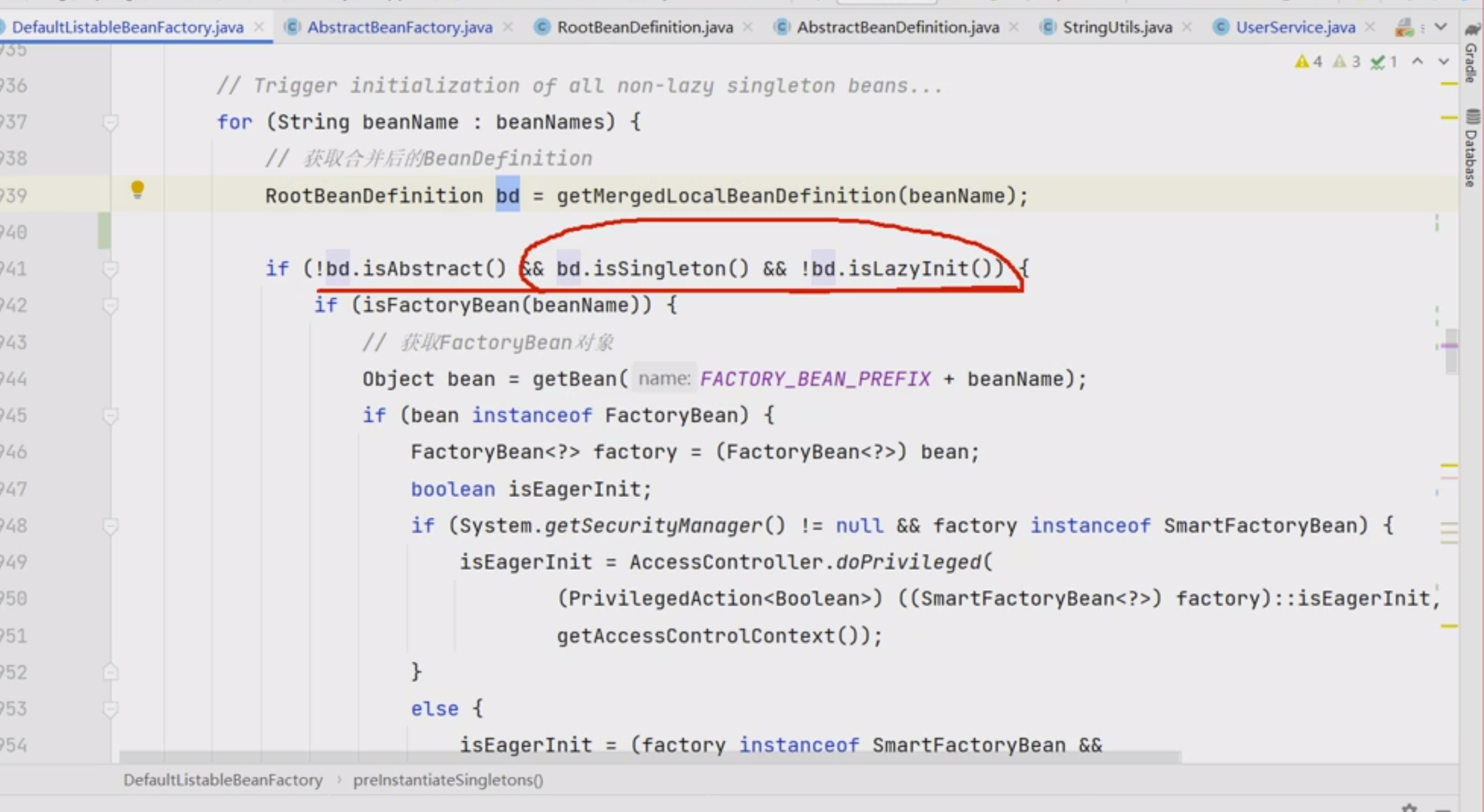The width and height of the screenshot is (1484, 812).
Task: Click DefaultListableBeanFactory breadcrumb
Action: 223,780
